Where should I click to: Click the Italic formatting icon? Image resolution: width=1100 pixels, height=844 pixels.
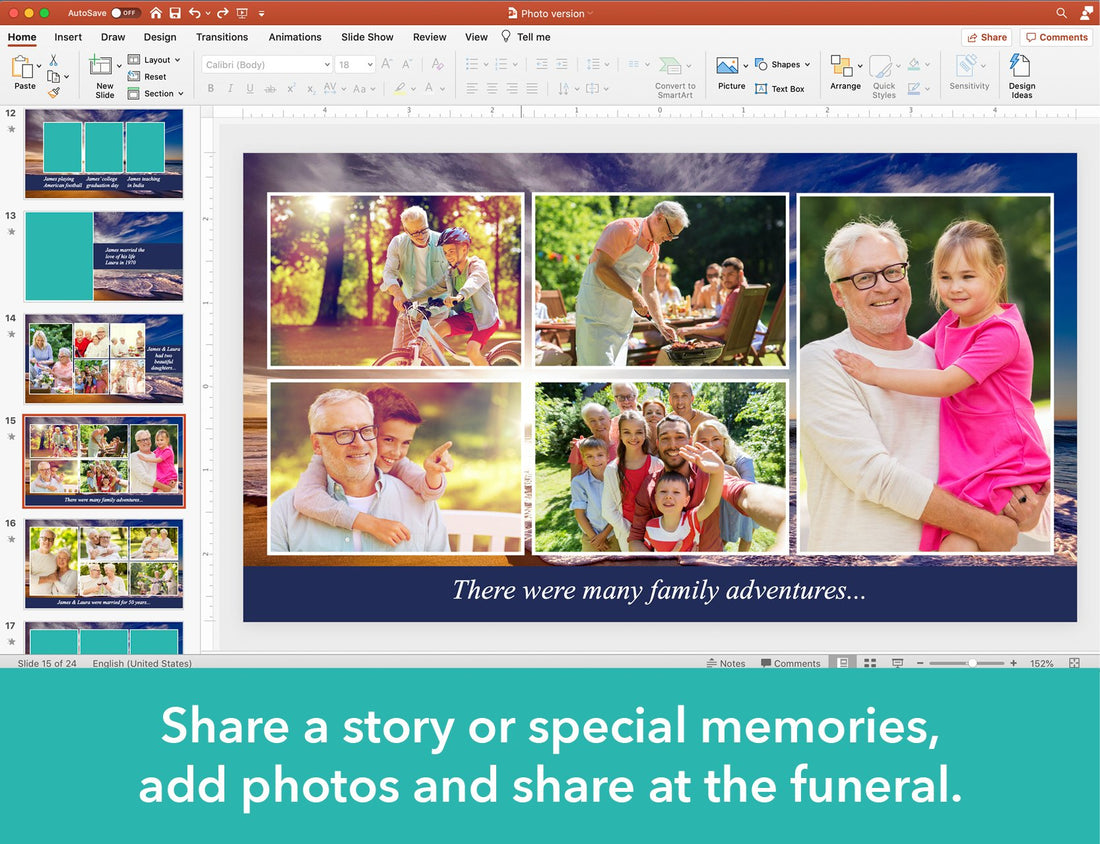(x=231, y=88)
